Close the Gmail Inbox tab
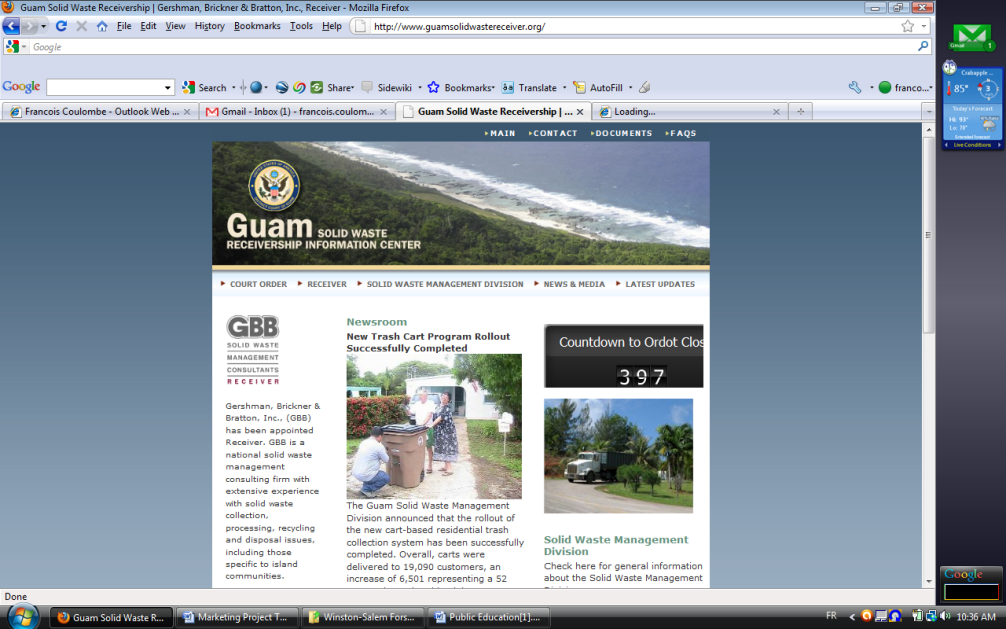This screenshot has width=1006, height=629. pyautogui.click(x=384, y=112)
